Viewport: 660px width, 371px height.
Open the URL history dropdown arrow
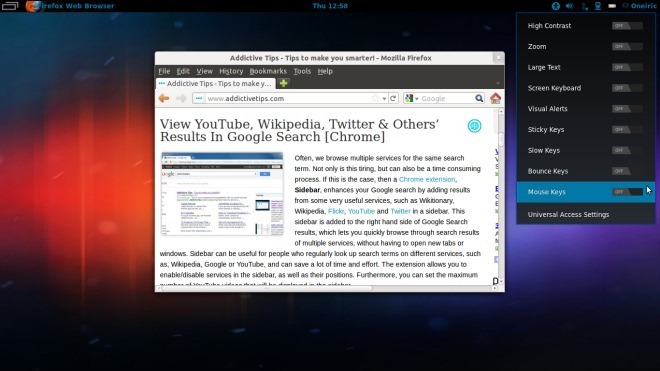click(x=384, y=99)
